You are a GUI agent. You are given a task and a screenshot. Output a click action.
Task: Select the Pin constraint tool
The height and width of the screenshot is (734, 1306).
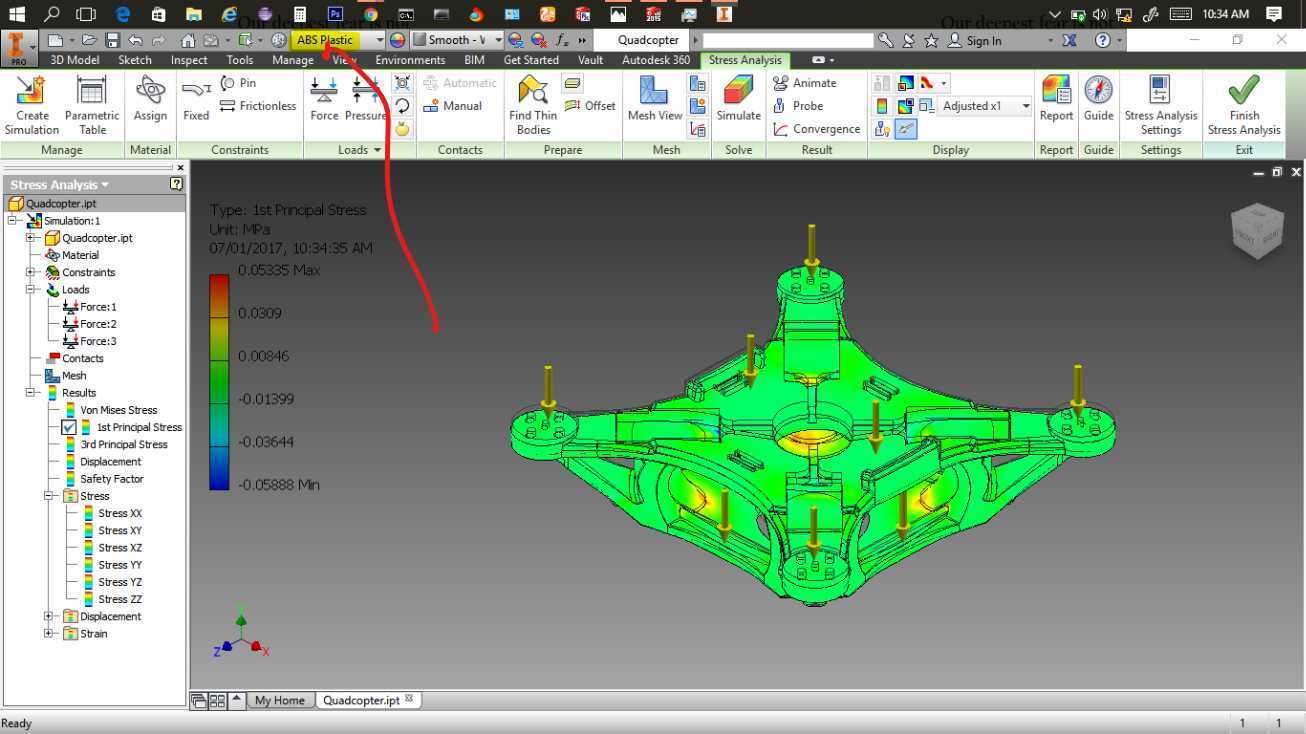coord(238,83)
